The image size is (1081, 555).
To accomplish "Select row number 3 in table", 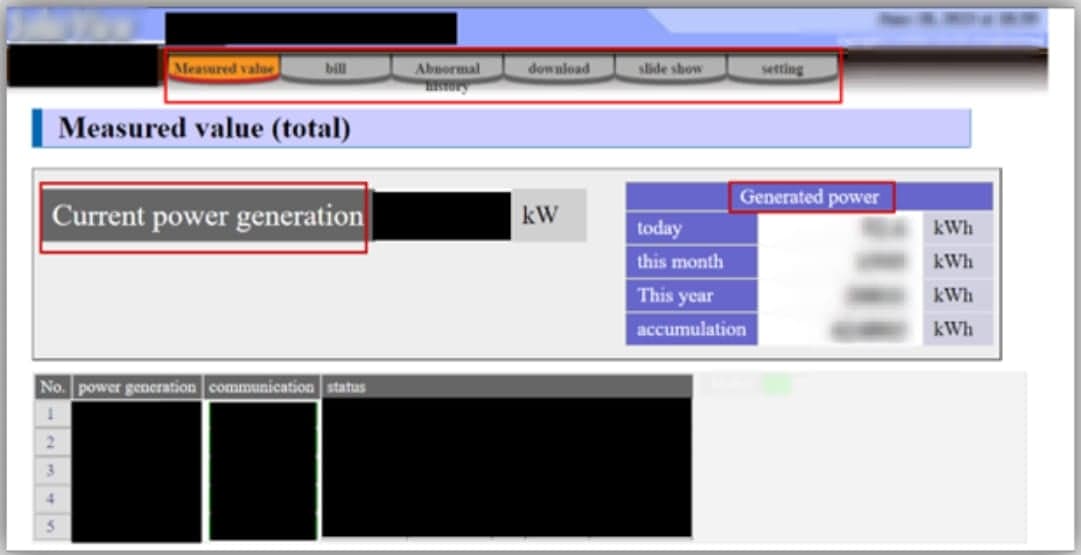I will coord(52,470).
